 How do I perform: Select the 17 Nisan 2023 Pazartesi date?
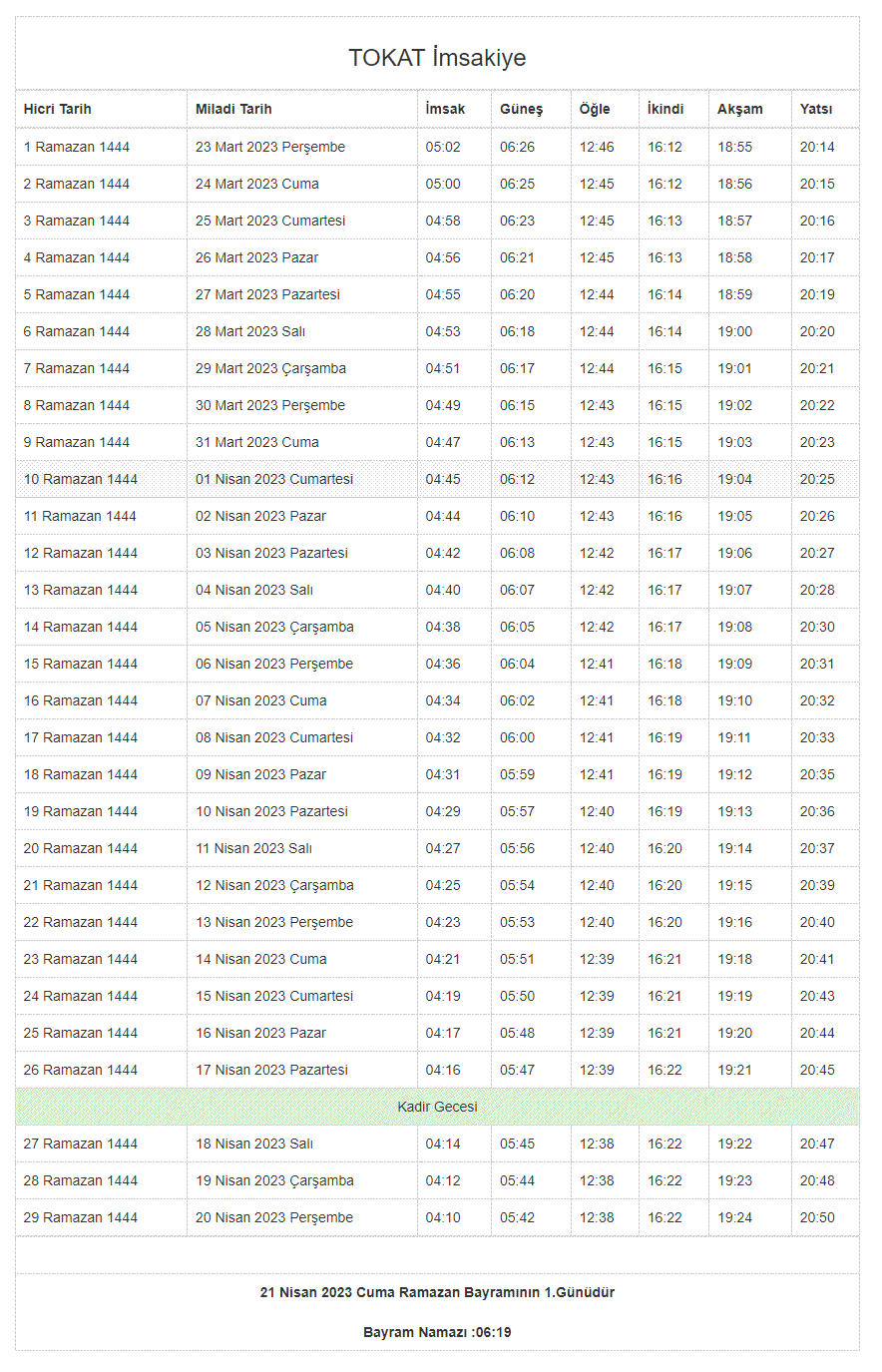pos(271,1070)
